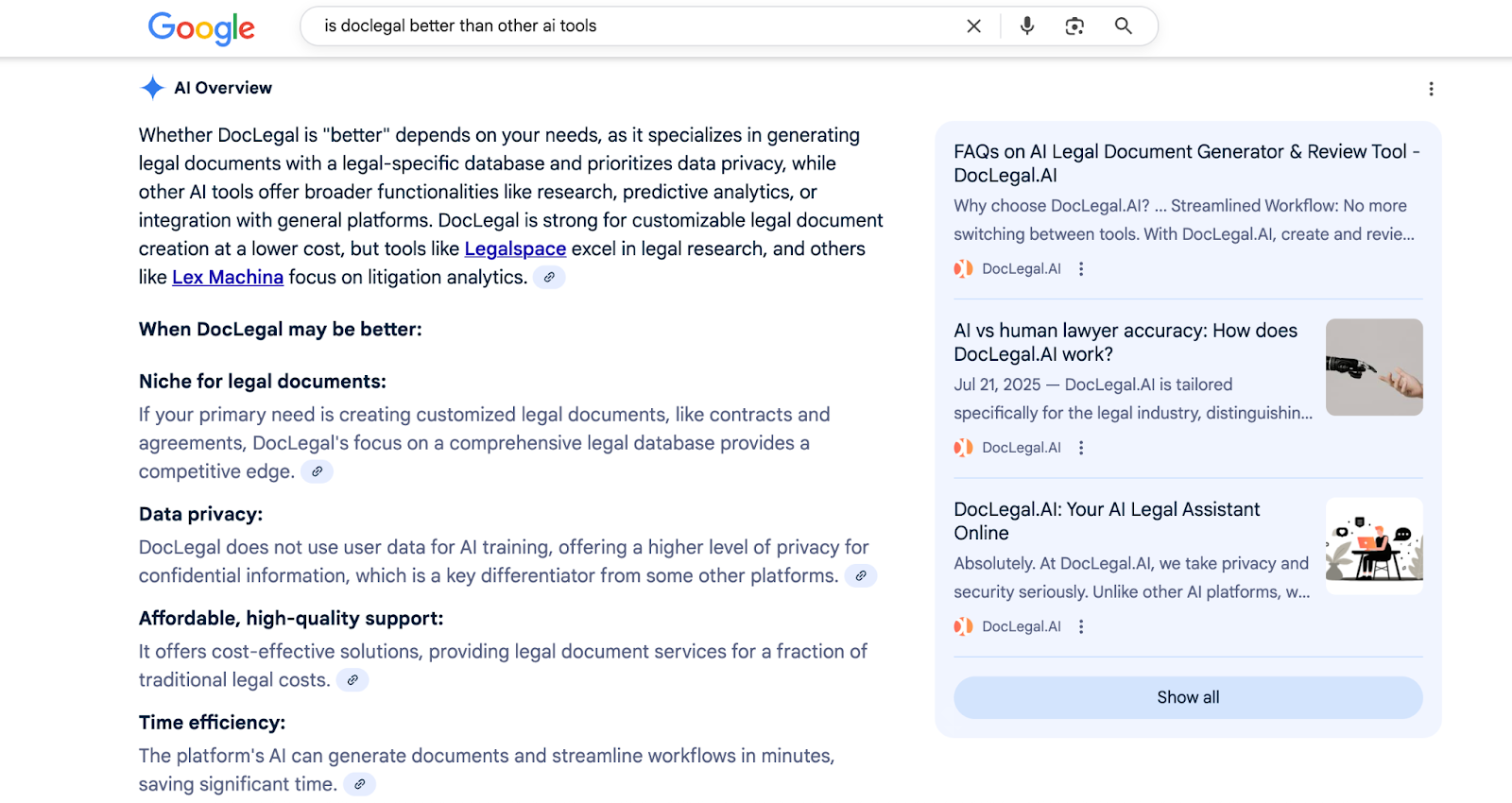Image resolution: width=1512 pixels, height=803 pixels.
Task: Open options menu for 'Your AI Legal Assistant' card
Action: pyautogui.click(x=1081, y=626)
